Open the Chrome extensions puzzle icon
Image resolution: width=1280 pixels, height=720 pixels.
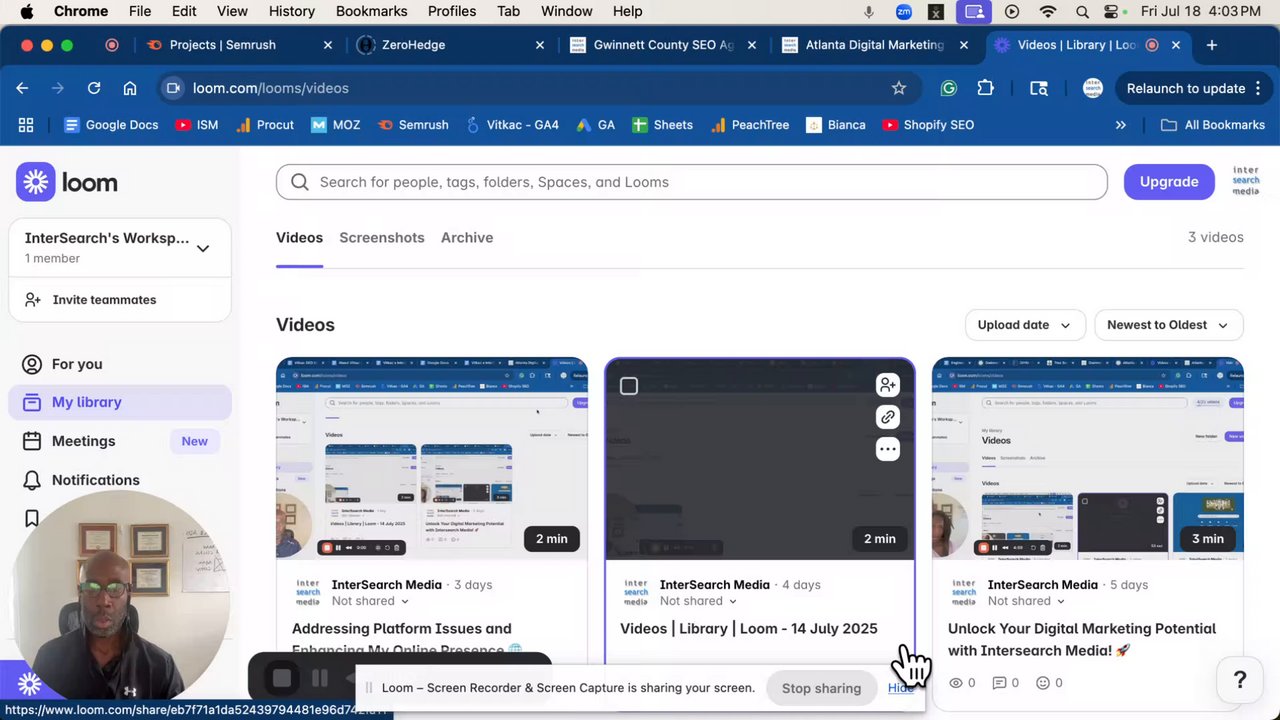click(x=985, y=88)
